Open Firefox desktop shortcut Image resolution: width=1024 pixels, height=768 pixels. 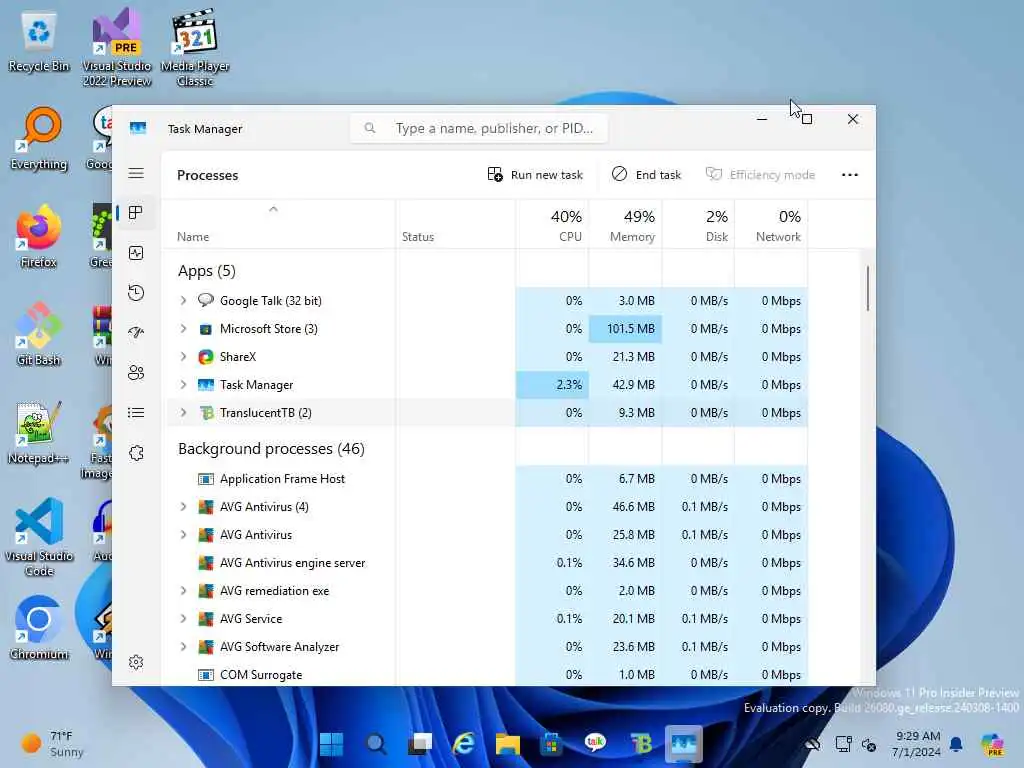(39, 236)
